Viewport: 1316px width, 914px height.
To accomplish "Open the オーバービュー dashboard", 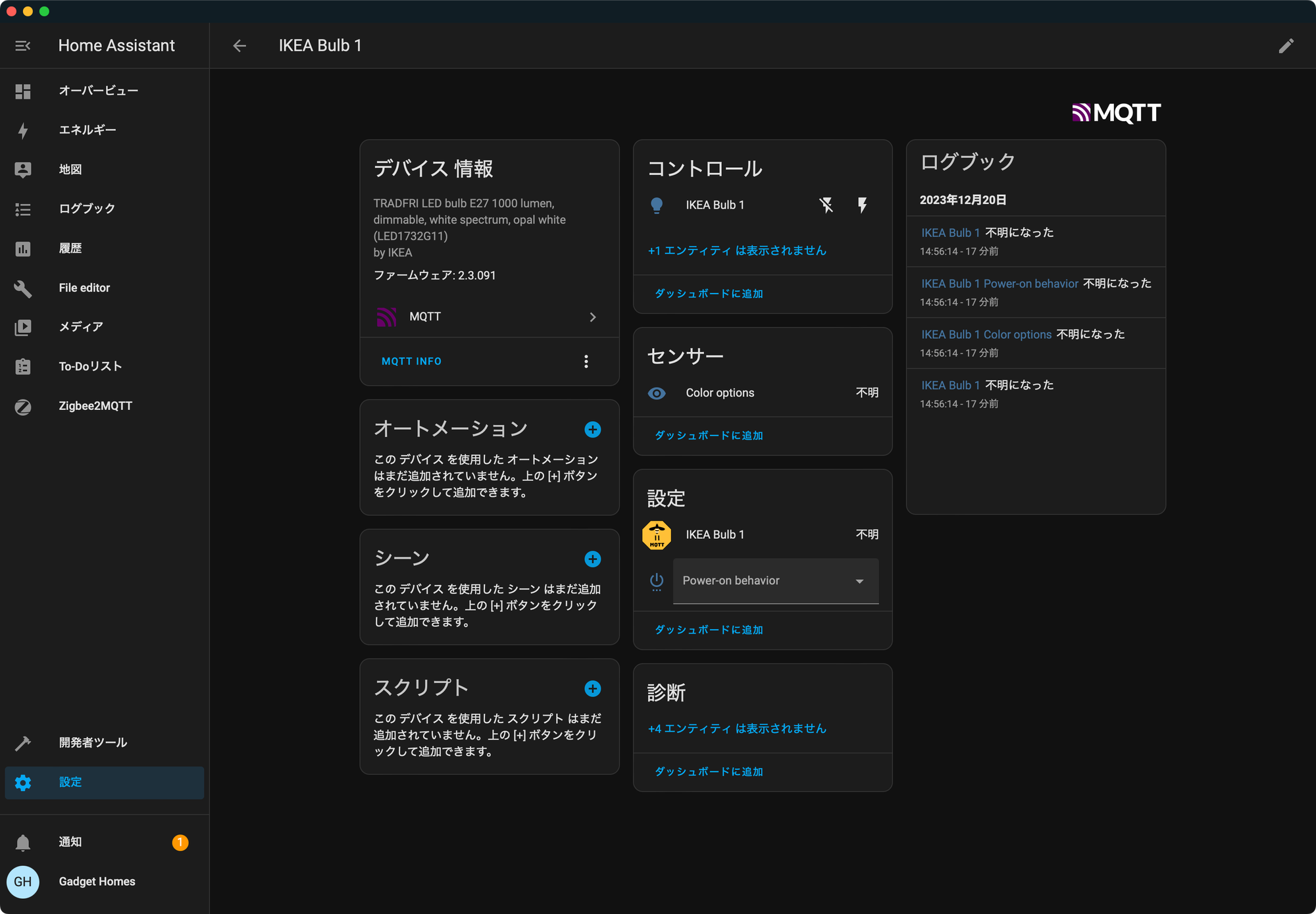I will click(x=105, y=91).
